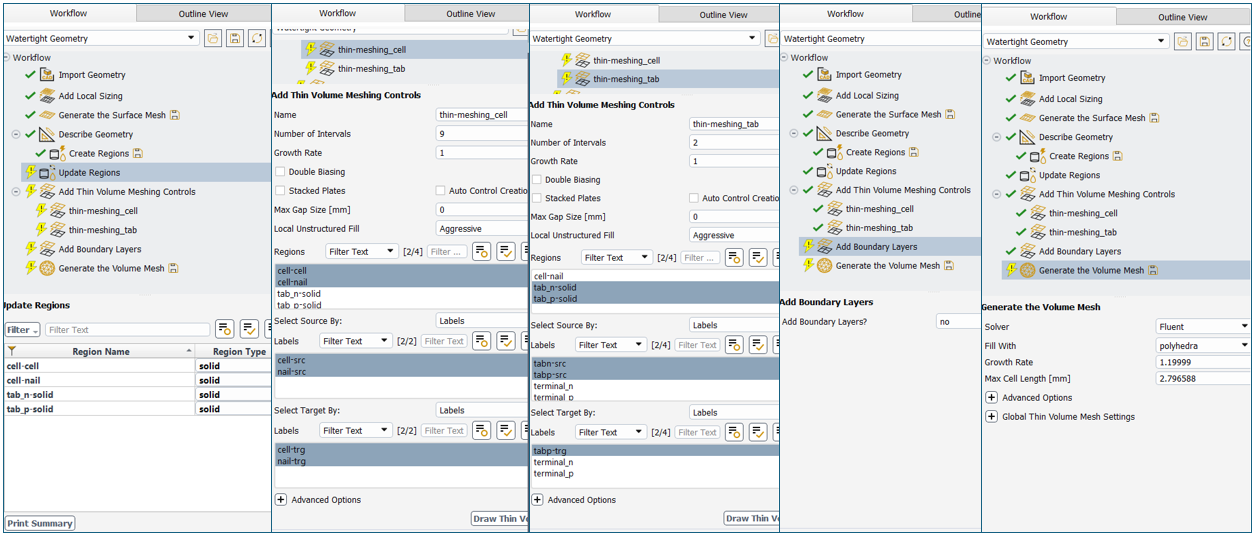Open Add Boundary Layers? dropdown showing no

tap(958, 321)
